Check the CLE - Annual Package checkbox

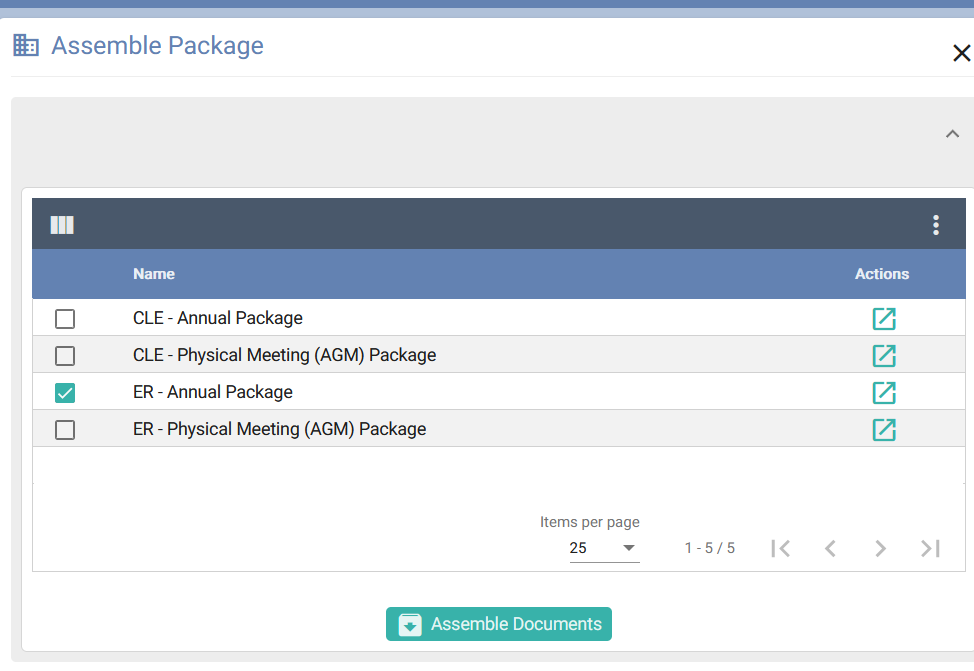click(65, 319)
